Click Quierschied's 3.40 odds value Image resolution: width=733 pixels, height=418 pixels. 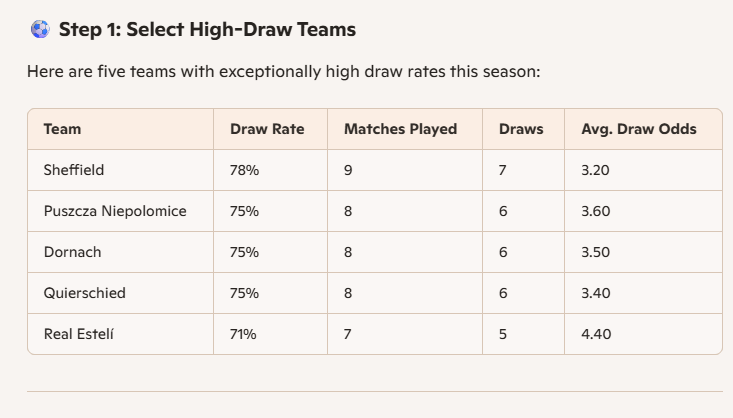[x=596, y=293]
